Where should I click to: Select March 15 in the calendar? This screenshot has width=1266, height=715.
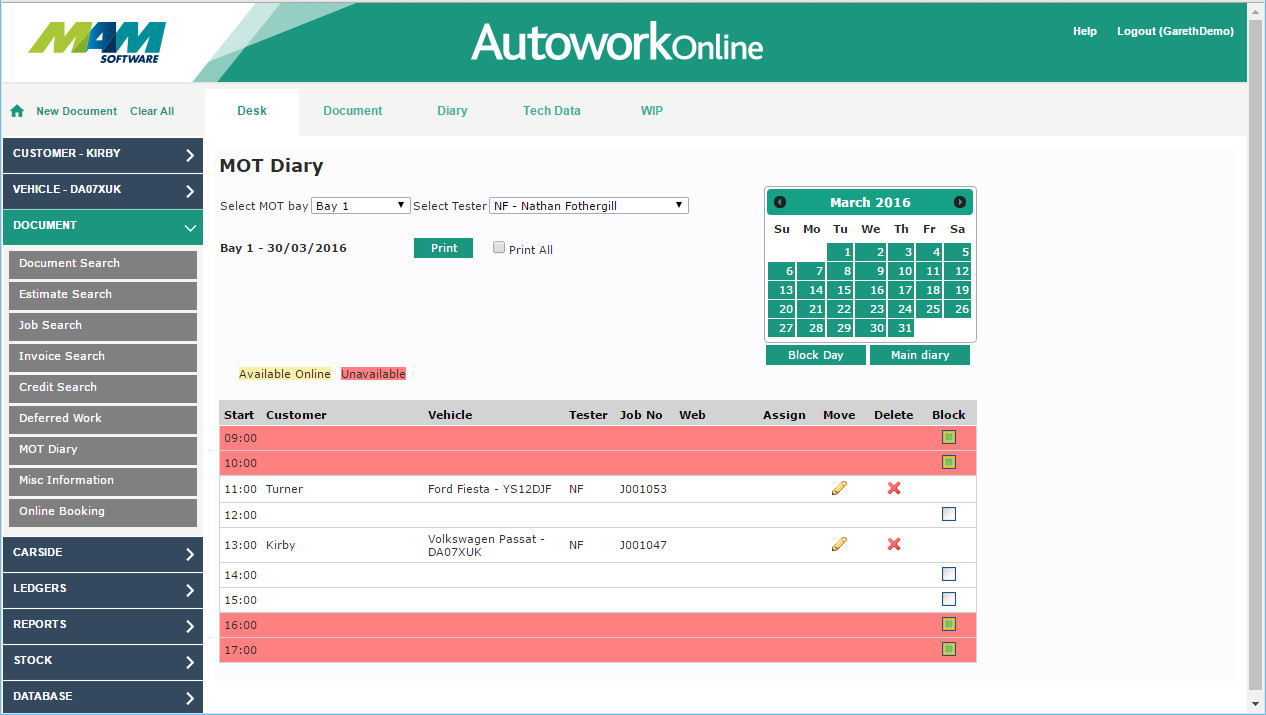click(x=842, y=290)
